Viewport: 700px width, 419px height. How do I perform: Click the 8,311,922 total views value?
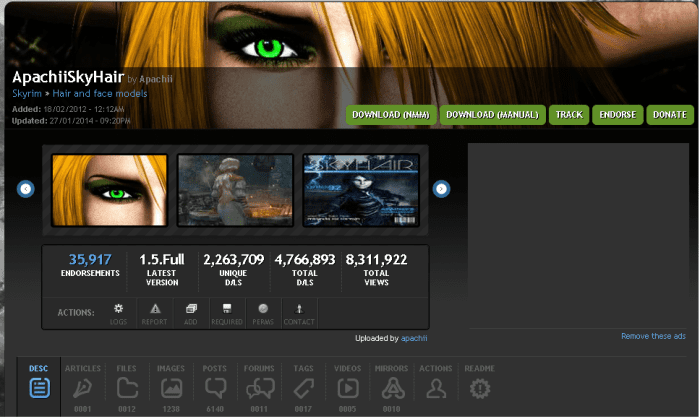(x=376, y=260)
